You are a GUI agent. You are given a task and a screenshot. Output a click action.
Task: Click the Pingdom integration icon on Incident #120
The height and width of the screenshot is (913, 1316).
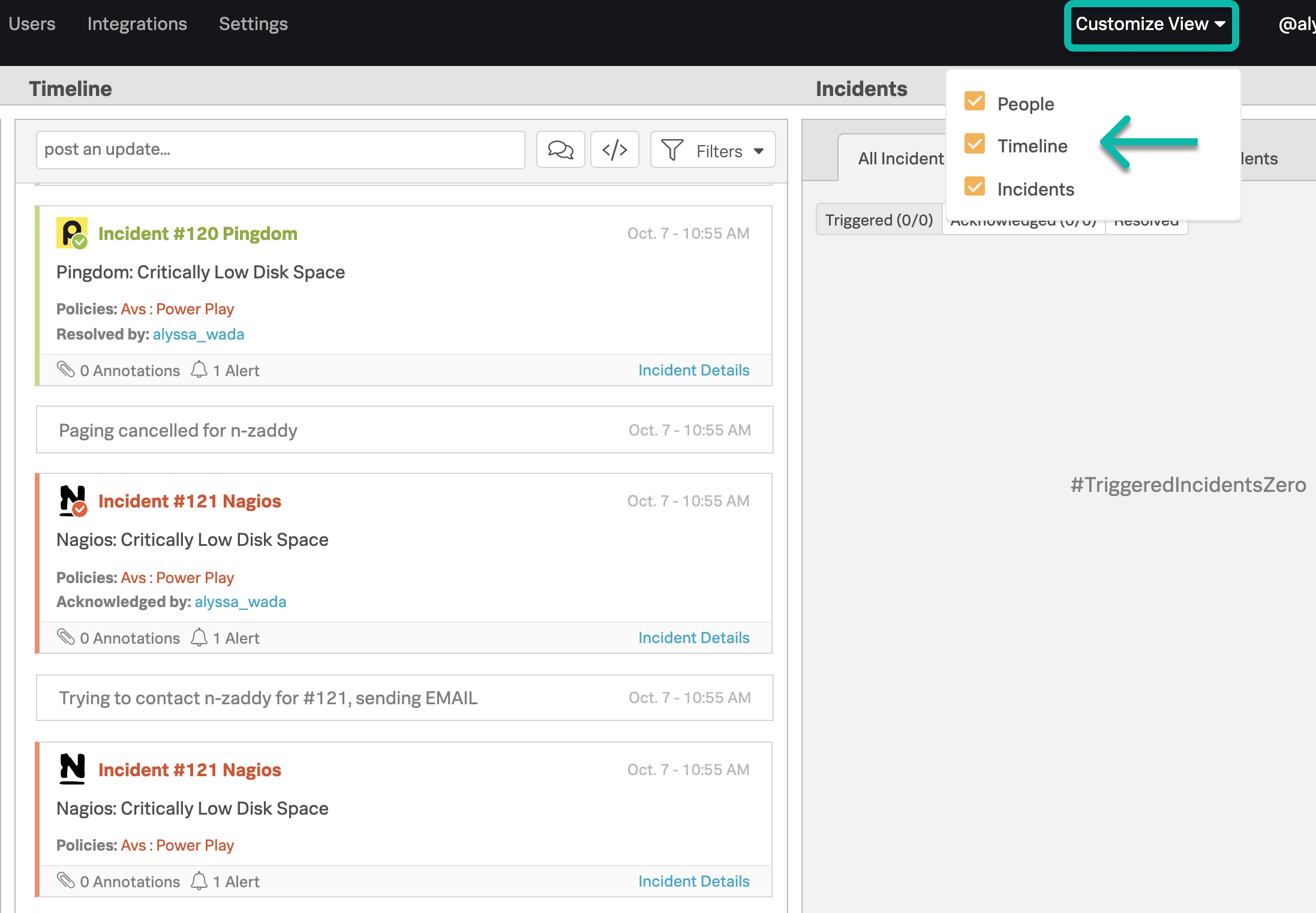point(71,233)
